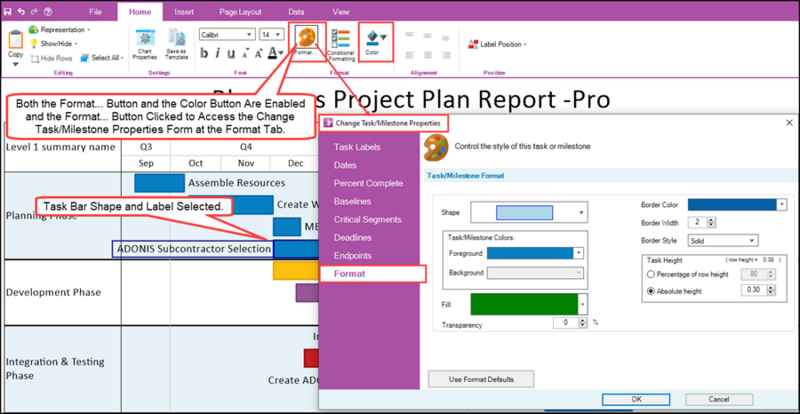800x414 pixels.
Task: Open Conditional Formatting
Action: (341, 45)
